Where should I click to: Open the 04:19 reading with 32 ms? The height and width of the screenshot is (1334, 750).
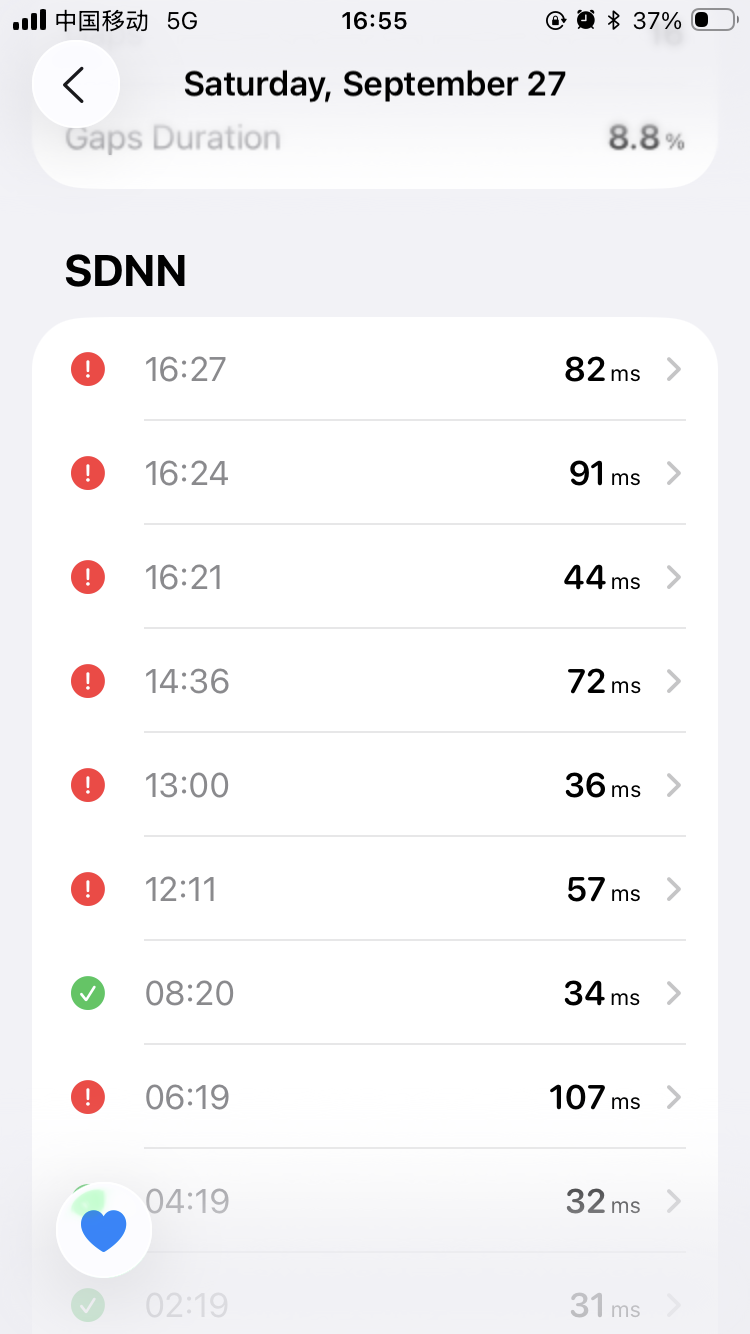400,1201
